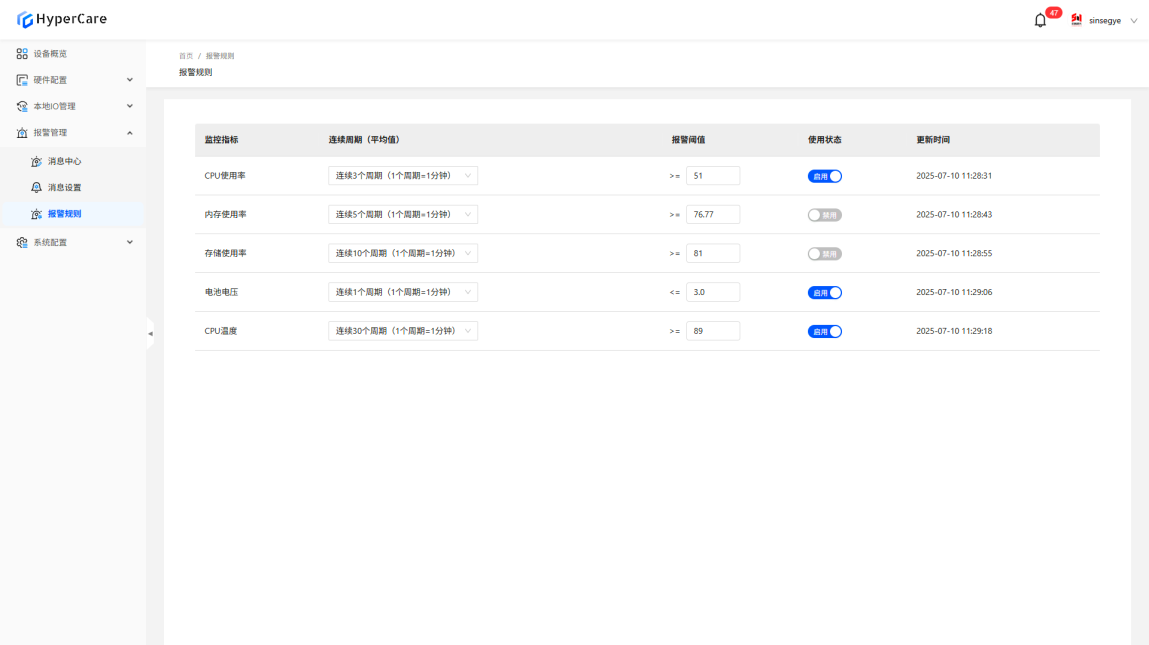Screen dimensions: 1149x645
Task: Click the 消息中心 icon
Action: [x=37, y=161]
